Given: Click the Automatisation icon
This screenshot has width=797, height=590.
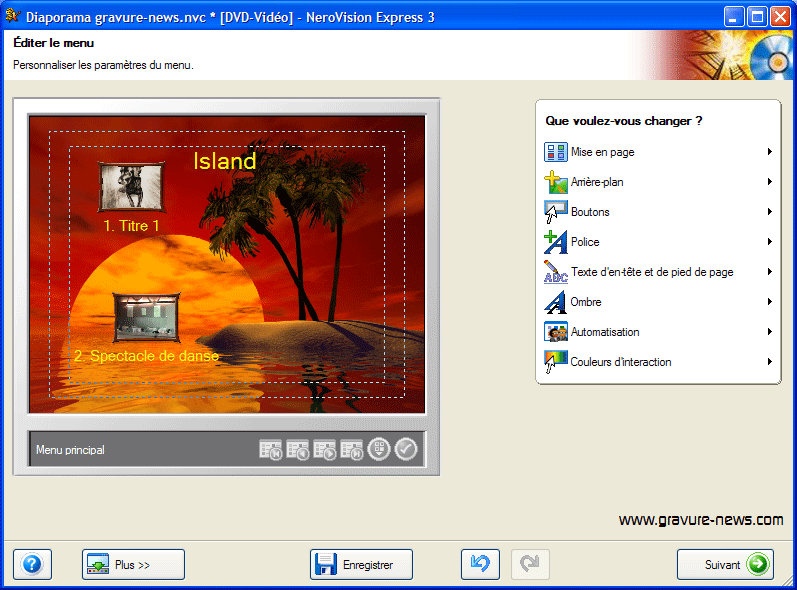Looking at the screenshot, I should (556, 332).
